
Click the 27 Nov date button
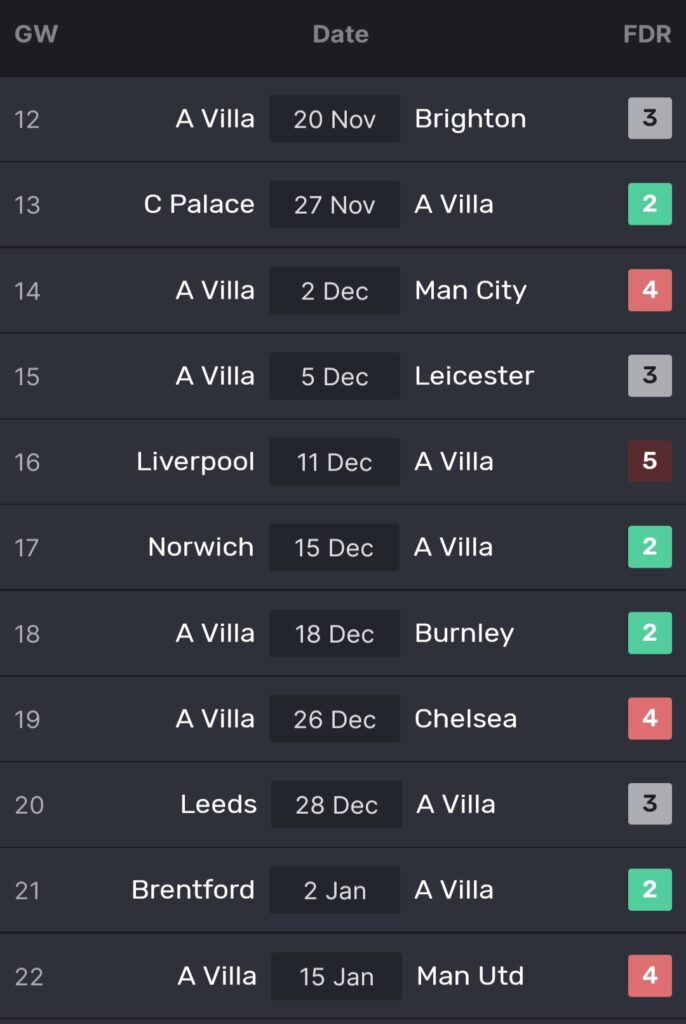334,205
